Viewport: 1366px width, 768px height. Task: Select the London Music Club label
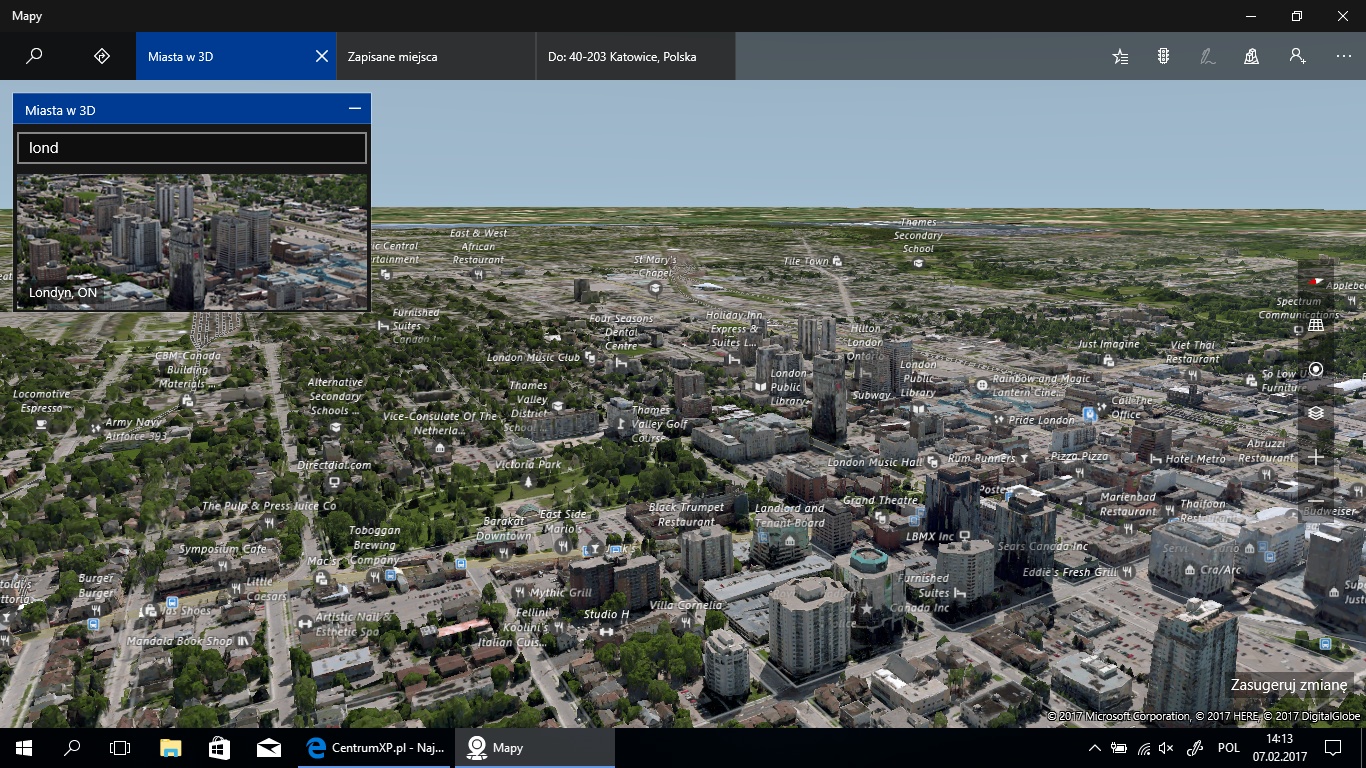(533, 357)
